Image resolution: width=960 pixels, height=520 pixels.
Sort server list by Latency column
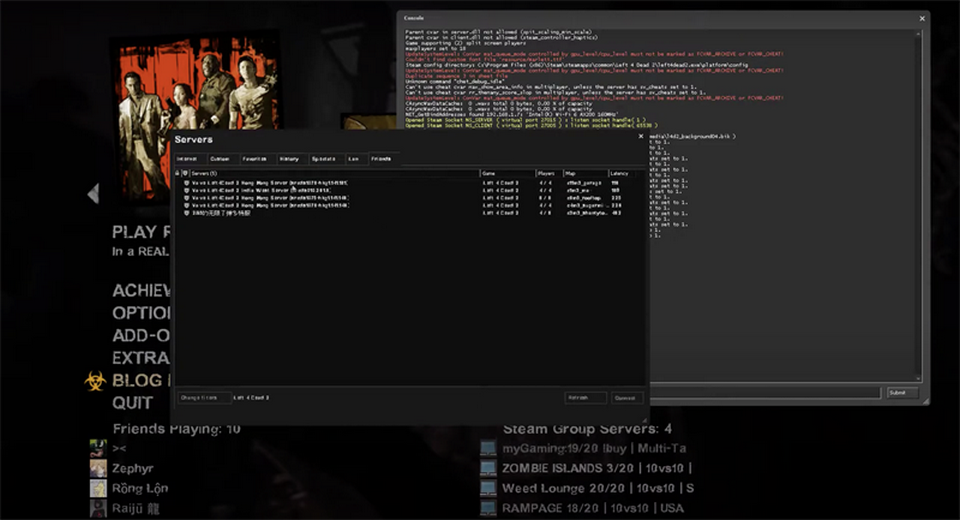(x=621, y=173)
